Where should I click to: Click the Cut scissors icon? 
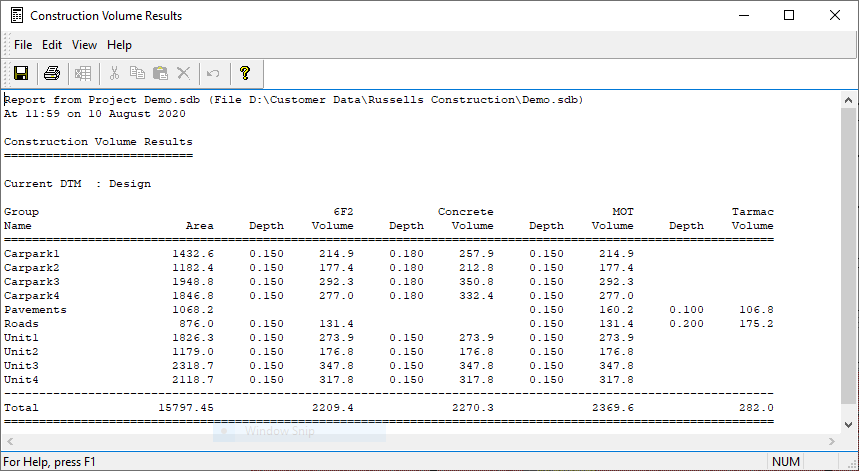click(x=114, y=73)
